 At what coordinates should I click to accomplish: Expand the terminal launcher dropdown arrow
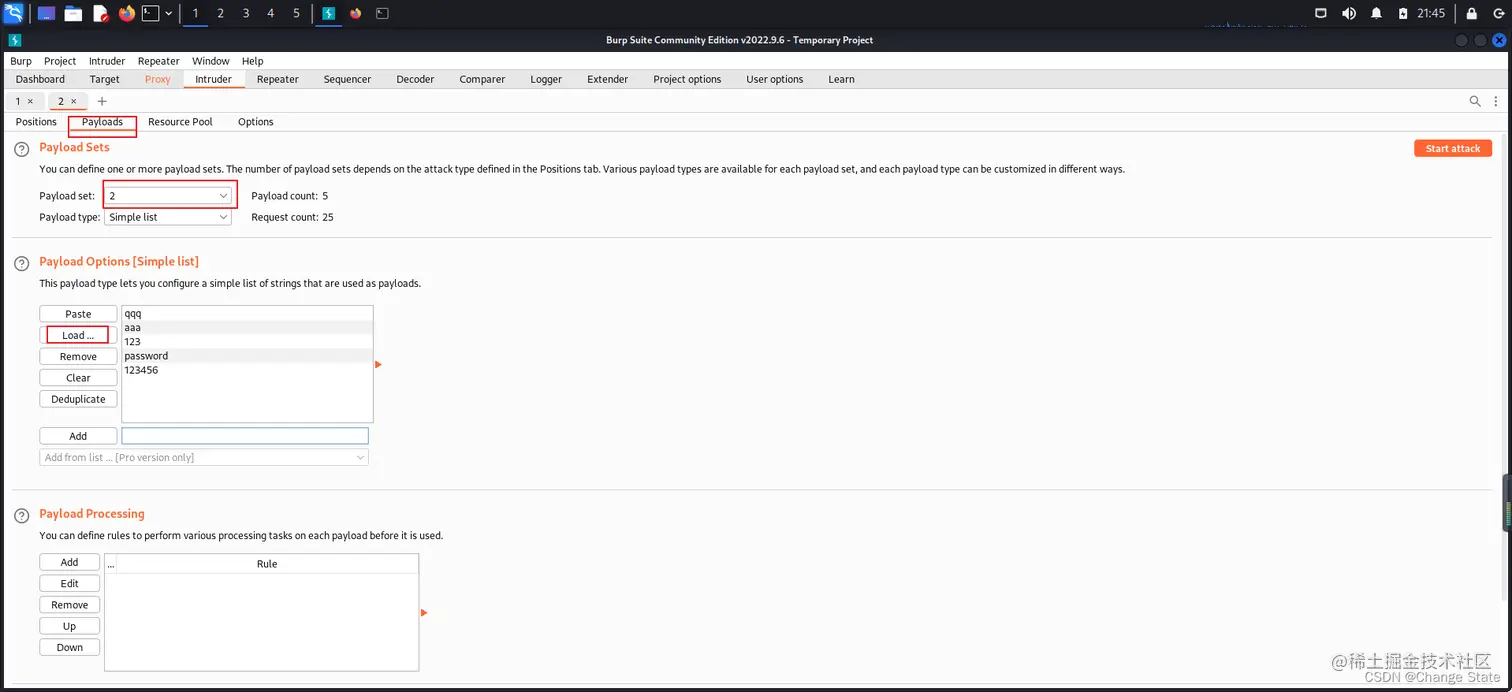(x=168, y=13)
